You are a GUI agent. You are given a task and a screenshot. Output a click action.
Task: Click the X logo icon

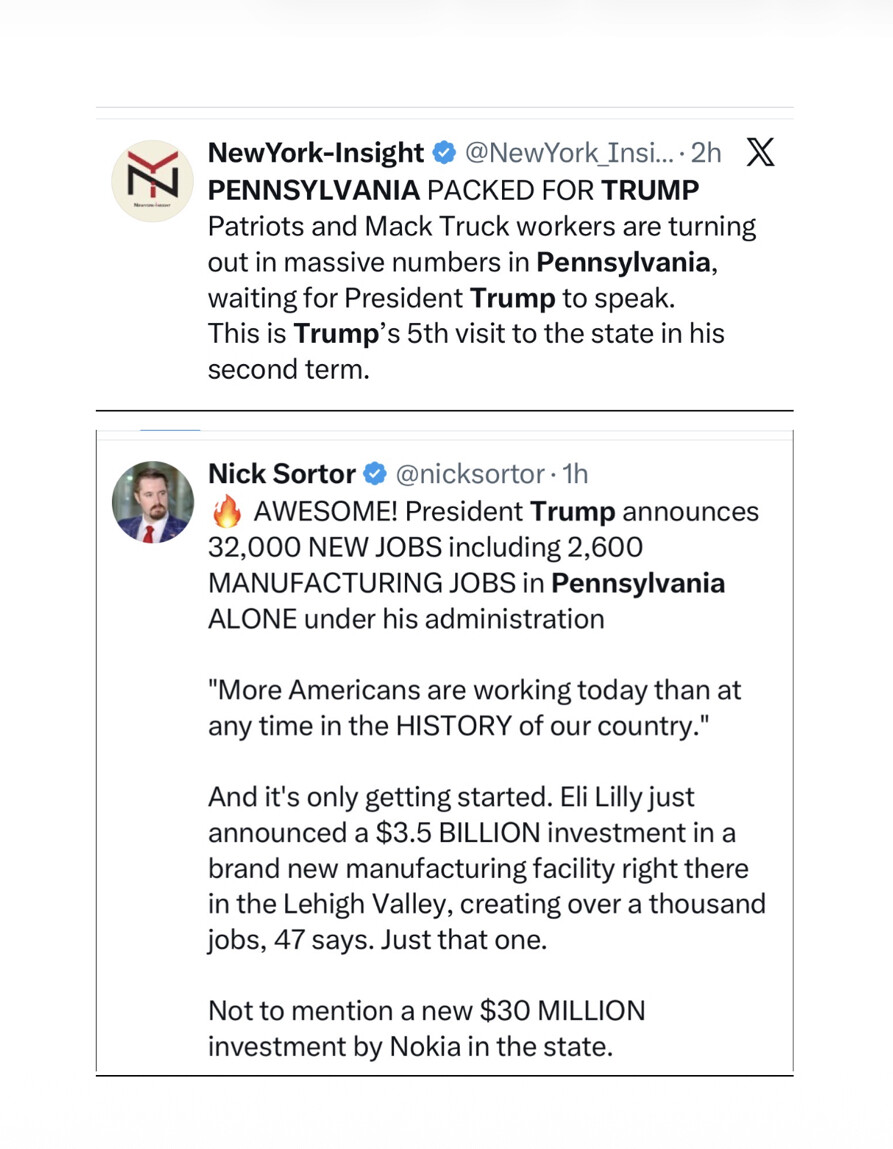(760, 152)
